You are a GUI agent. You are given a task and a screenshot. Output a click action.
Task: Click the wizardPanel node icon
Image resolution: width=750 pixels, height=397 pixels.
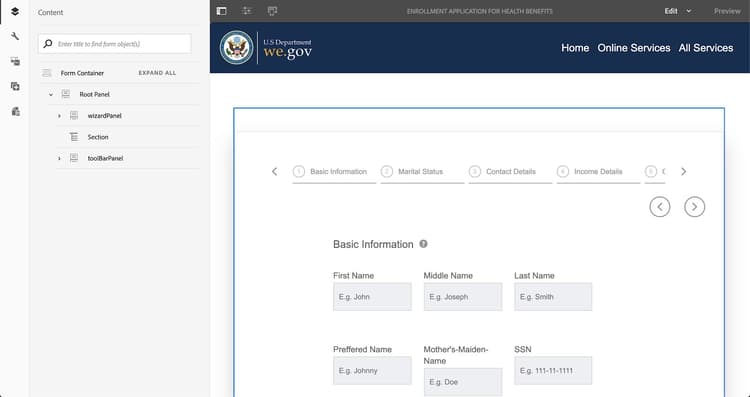pos(74,115)
